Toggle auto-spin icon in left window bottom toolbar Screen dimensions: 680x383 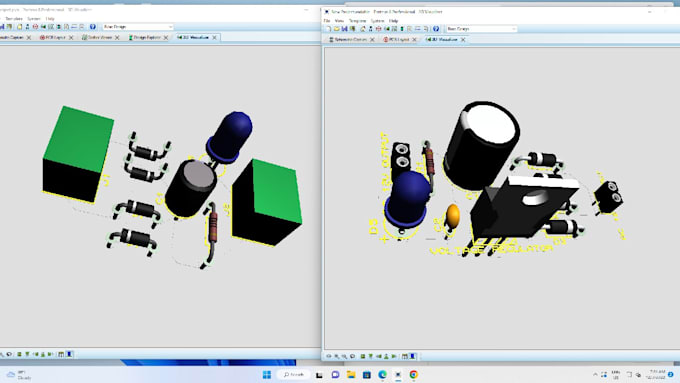(x=69, y=354)
